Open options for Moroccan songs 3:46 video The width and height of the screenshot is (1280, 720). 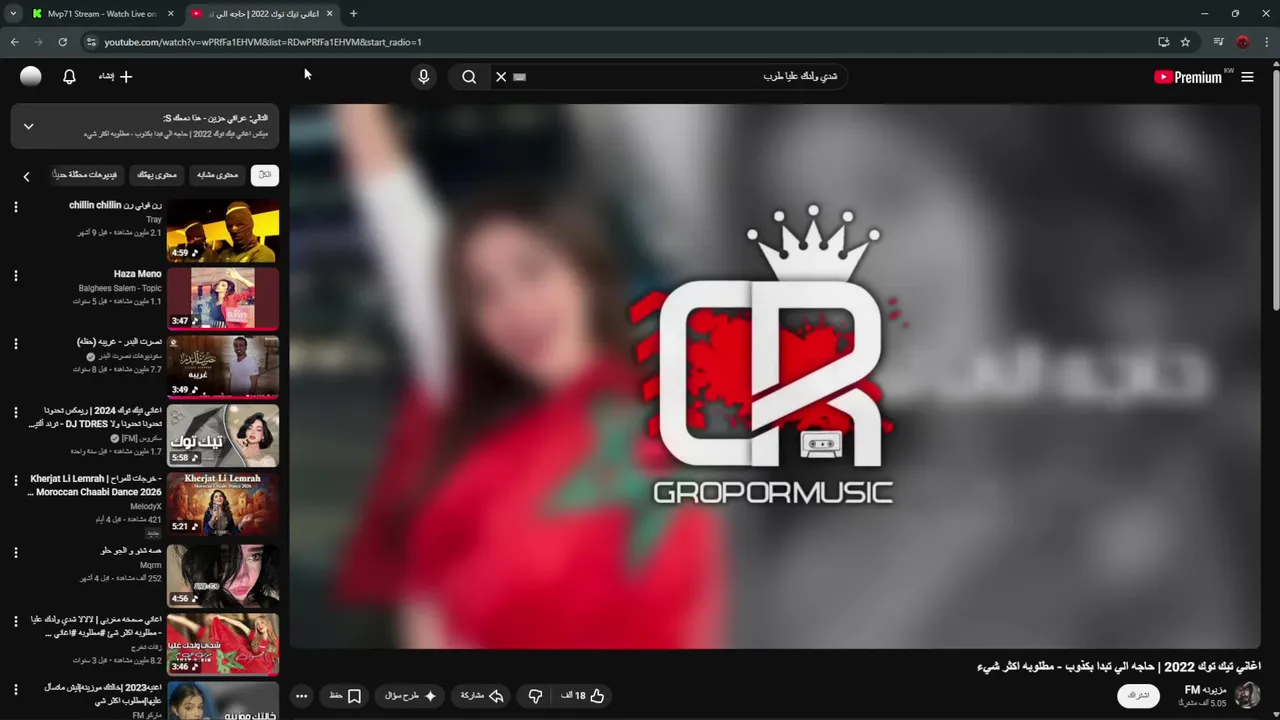point(15,621)
